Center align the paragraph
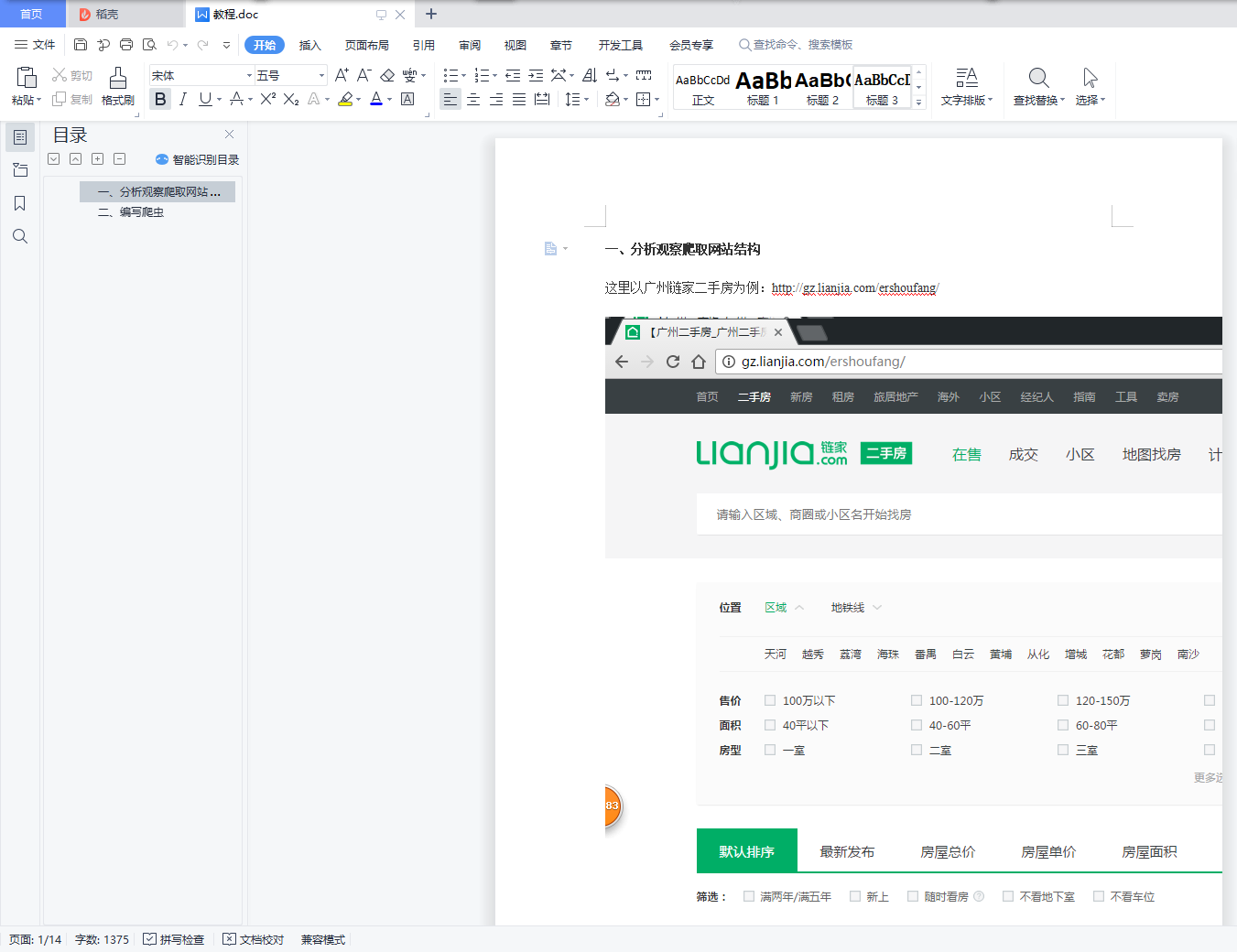This screenshot has height=952, width=1237. pyautogui.click(x=473, y=99)
